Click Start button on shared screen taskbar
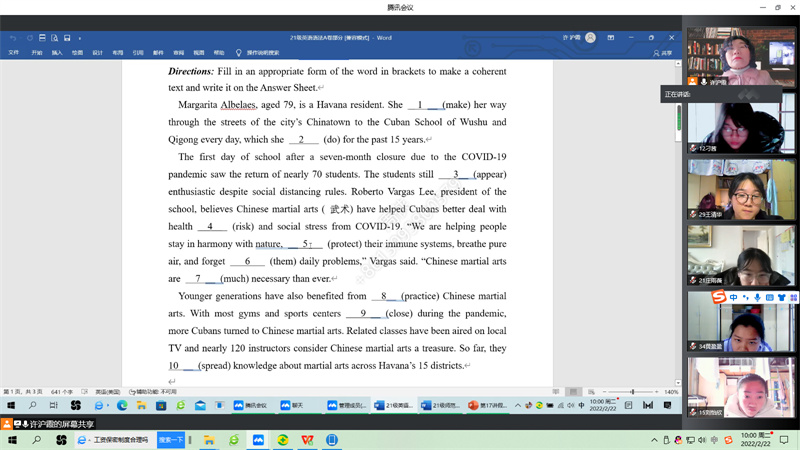Viewport: 800px width, 450px height. [11, 405]
